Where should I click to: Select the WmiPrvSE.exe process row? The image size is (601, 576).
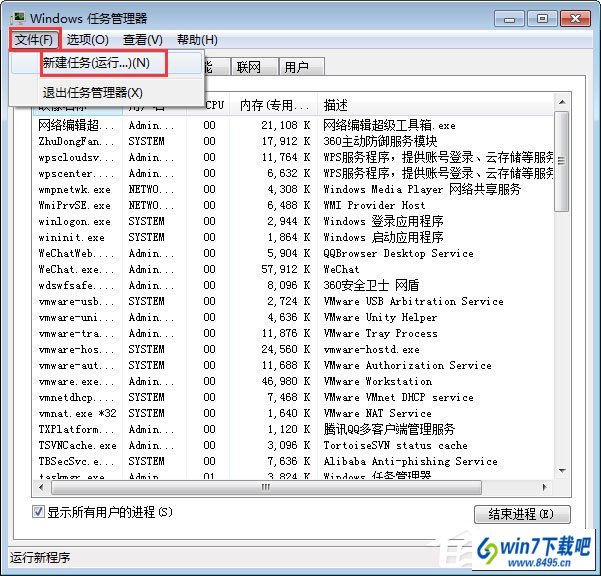pos(293,205)
